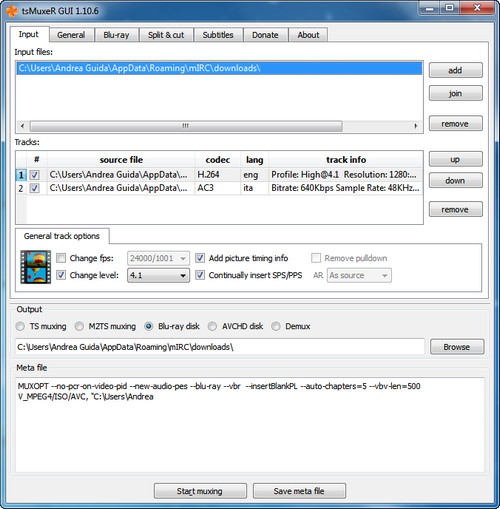Click the Profile: High@4.1 track info cell

(x=346, y=175)
